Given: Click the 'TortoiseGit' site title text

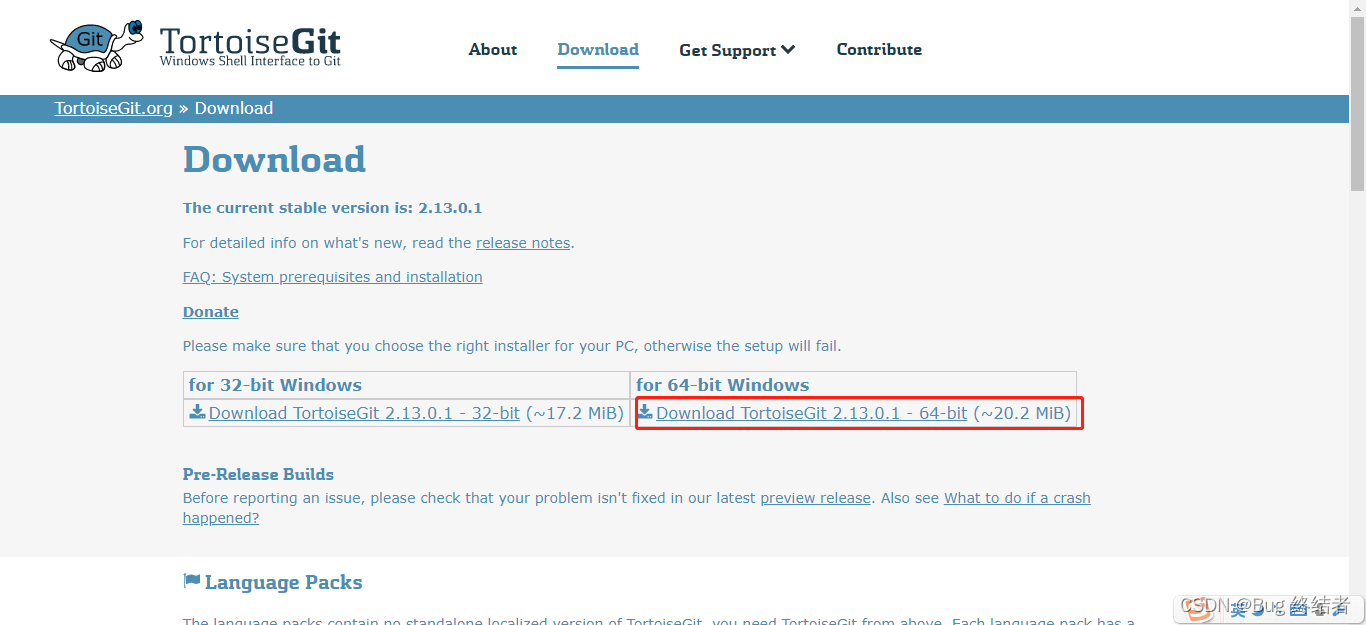Looking at the screenshot, I should coord(250,41).
